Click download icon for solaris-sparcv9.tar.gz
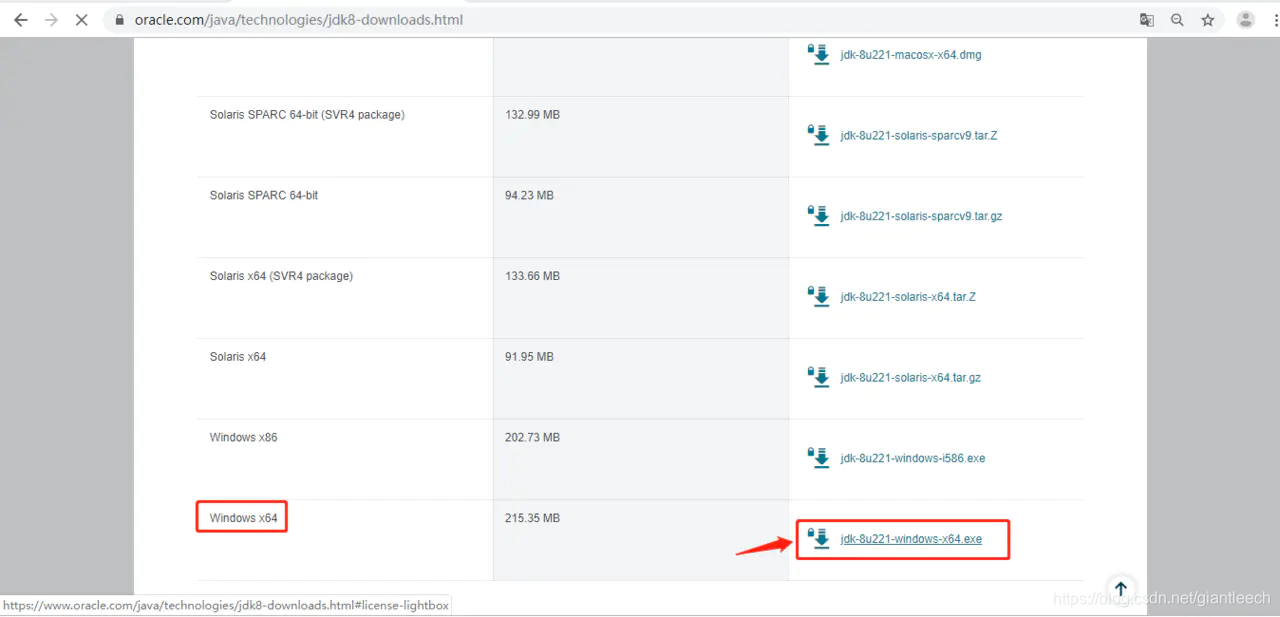 point(819,215)
